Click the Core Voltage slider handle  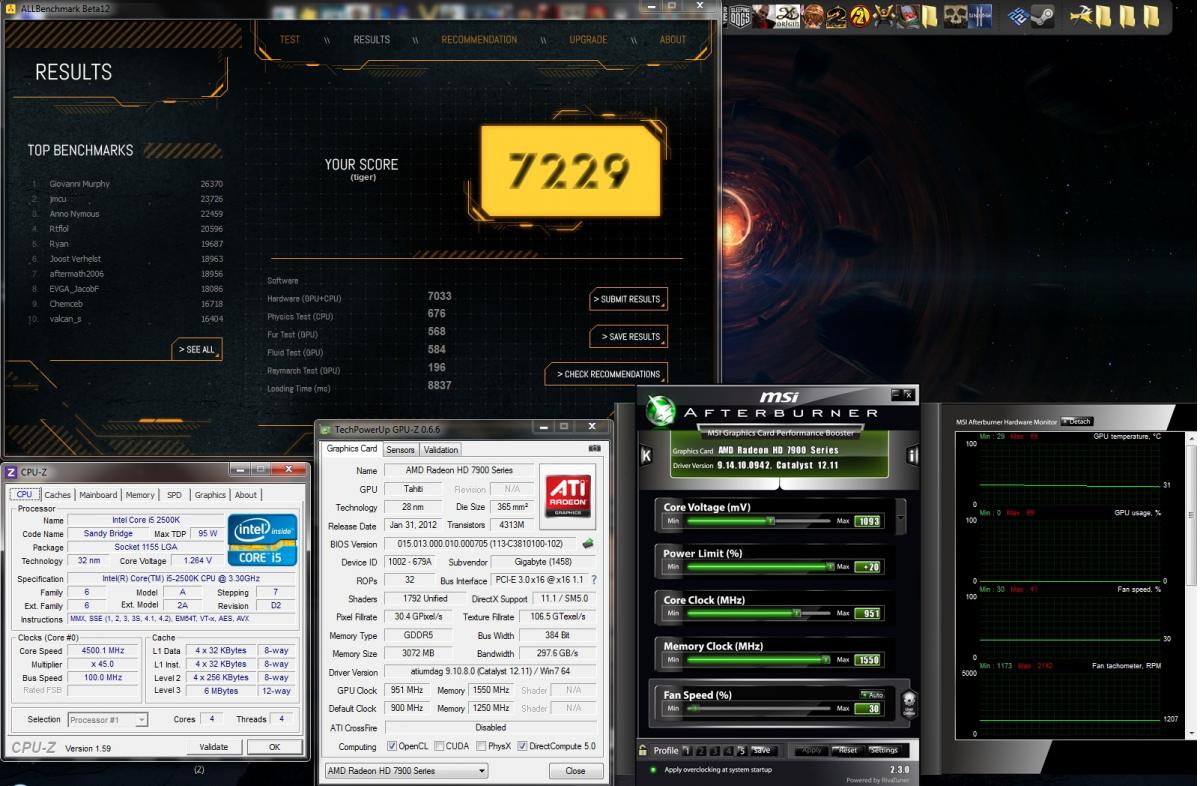[770, 520]
